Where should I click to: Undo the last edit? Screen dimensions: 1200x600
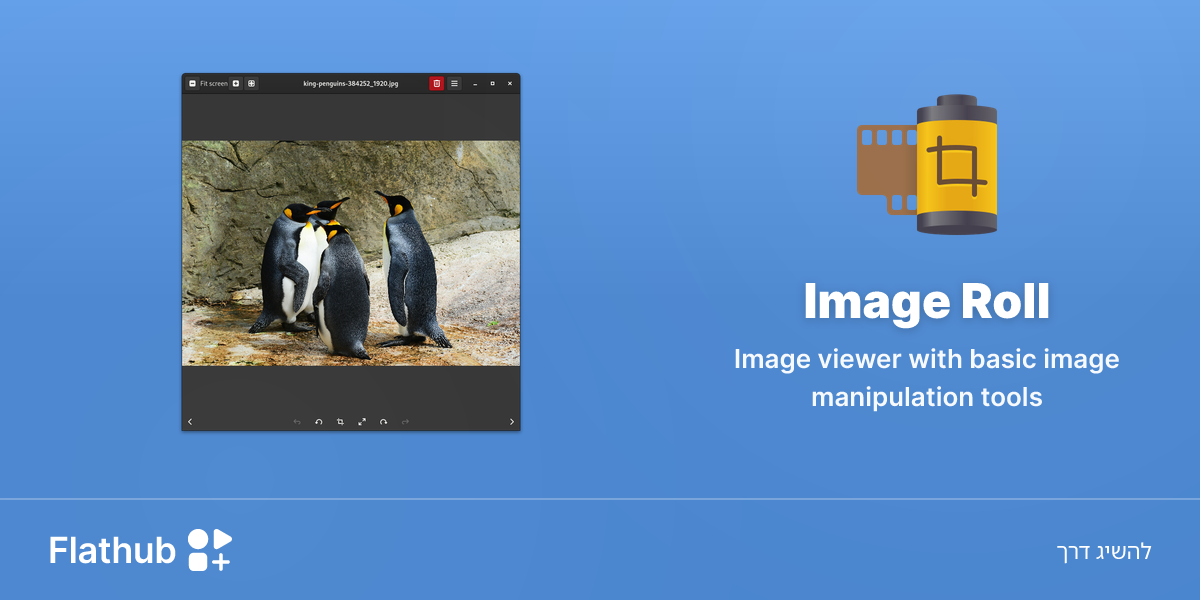point(297,422)
